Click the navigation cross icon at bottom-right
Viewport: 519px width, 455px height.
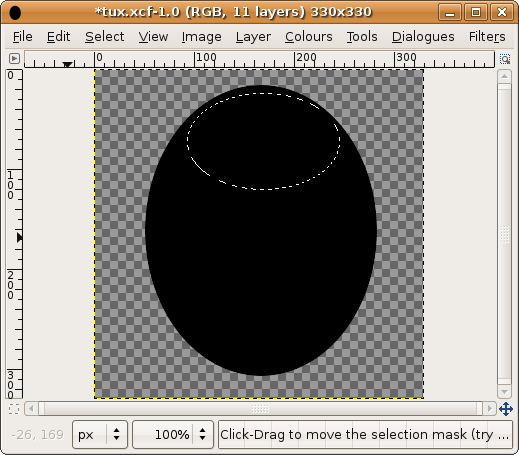pos(505,409)
